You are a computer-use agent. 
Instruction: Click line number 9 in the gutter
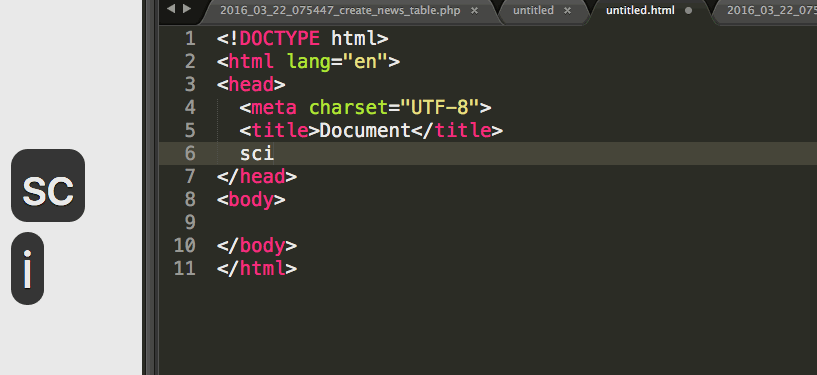(x=190, y=222)
